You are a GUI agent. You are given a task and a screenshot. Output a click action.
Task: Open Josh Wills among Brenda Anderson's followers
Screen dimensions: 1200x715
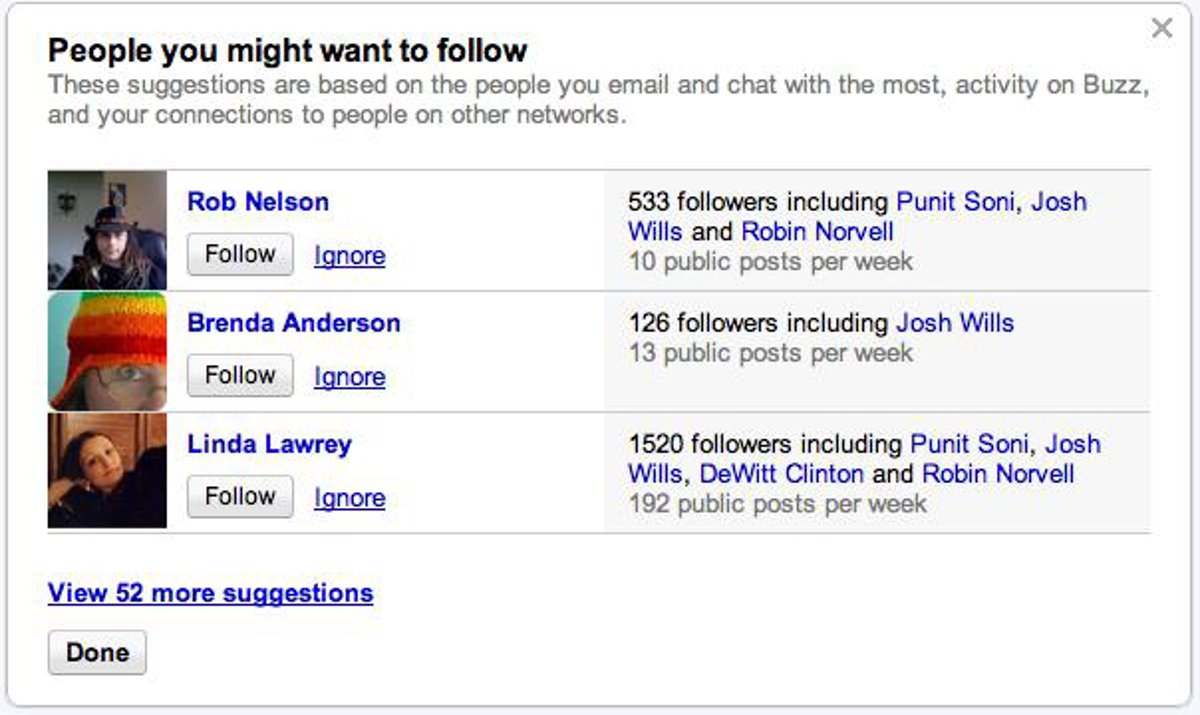click(x=955, y=323)
